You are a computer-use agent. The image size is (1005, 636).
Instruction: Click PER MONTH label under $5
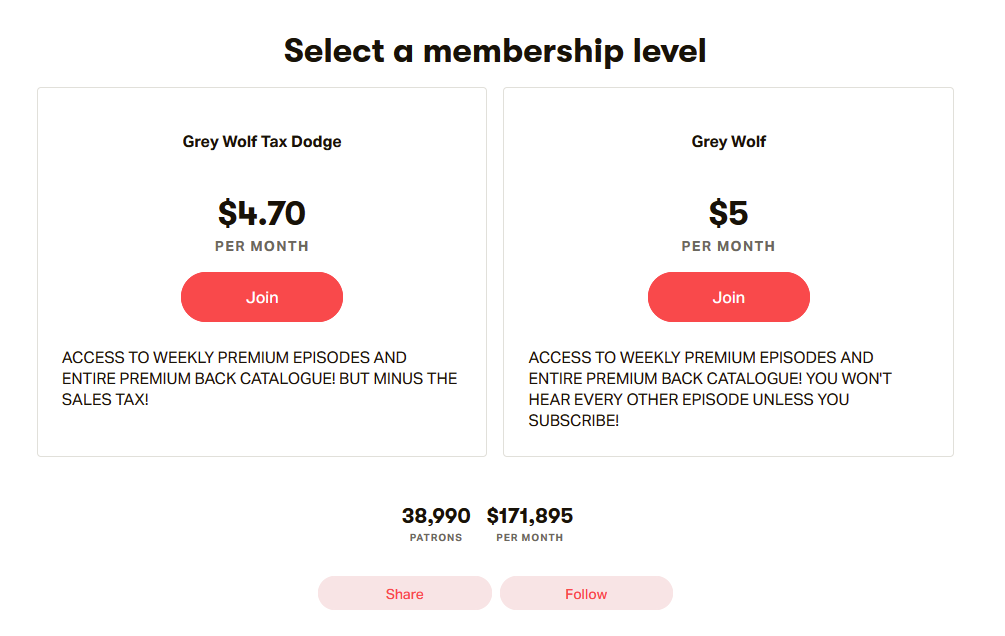pyautogui.click(x=729, y=246)
